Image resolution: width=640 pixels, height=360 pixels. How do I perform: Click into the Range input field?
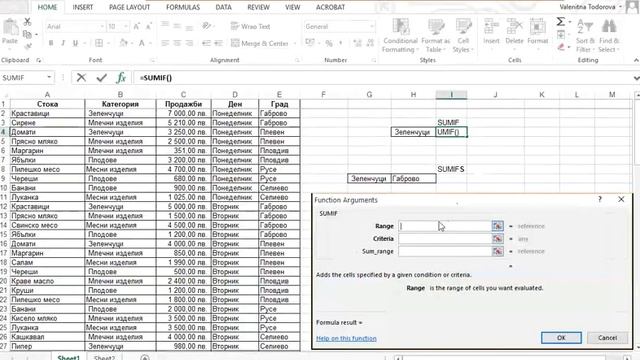[x=445, y=226]
